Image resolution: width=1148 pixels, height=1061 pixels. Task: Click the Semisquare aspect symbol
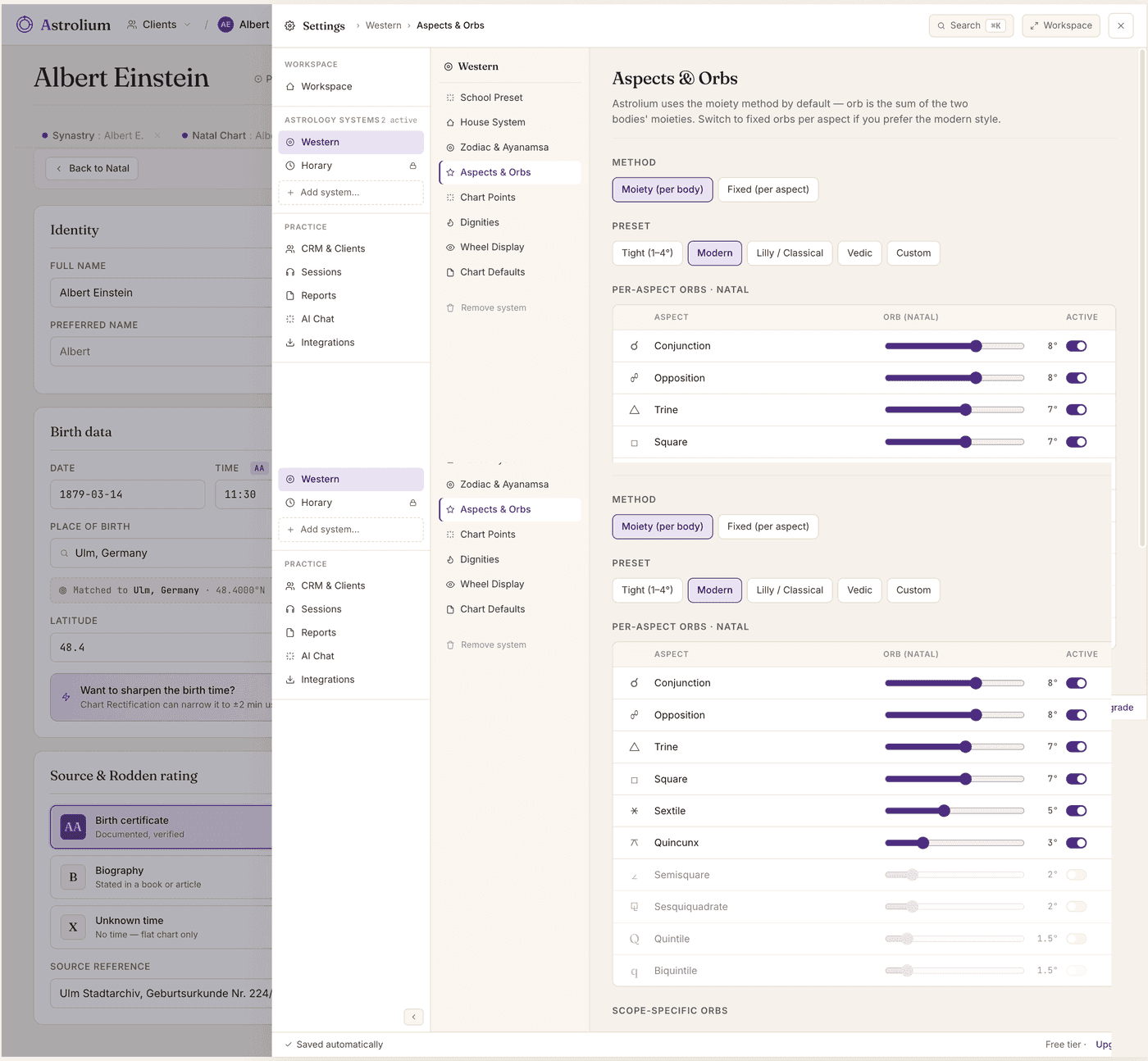(x=634, y=876)
